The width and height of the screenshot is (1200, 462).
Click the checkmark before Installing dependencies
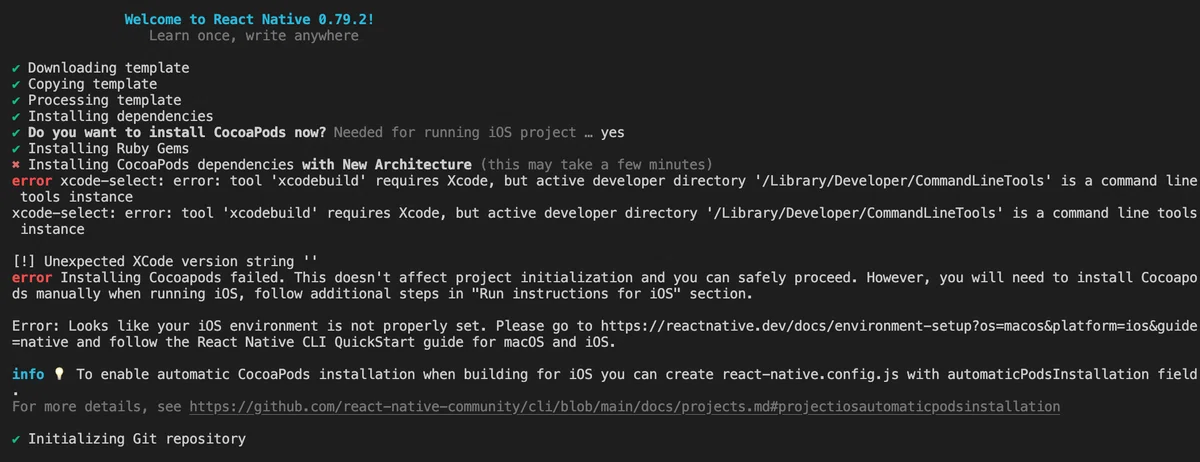pyautogui.click(x=17, y=116)
